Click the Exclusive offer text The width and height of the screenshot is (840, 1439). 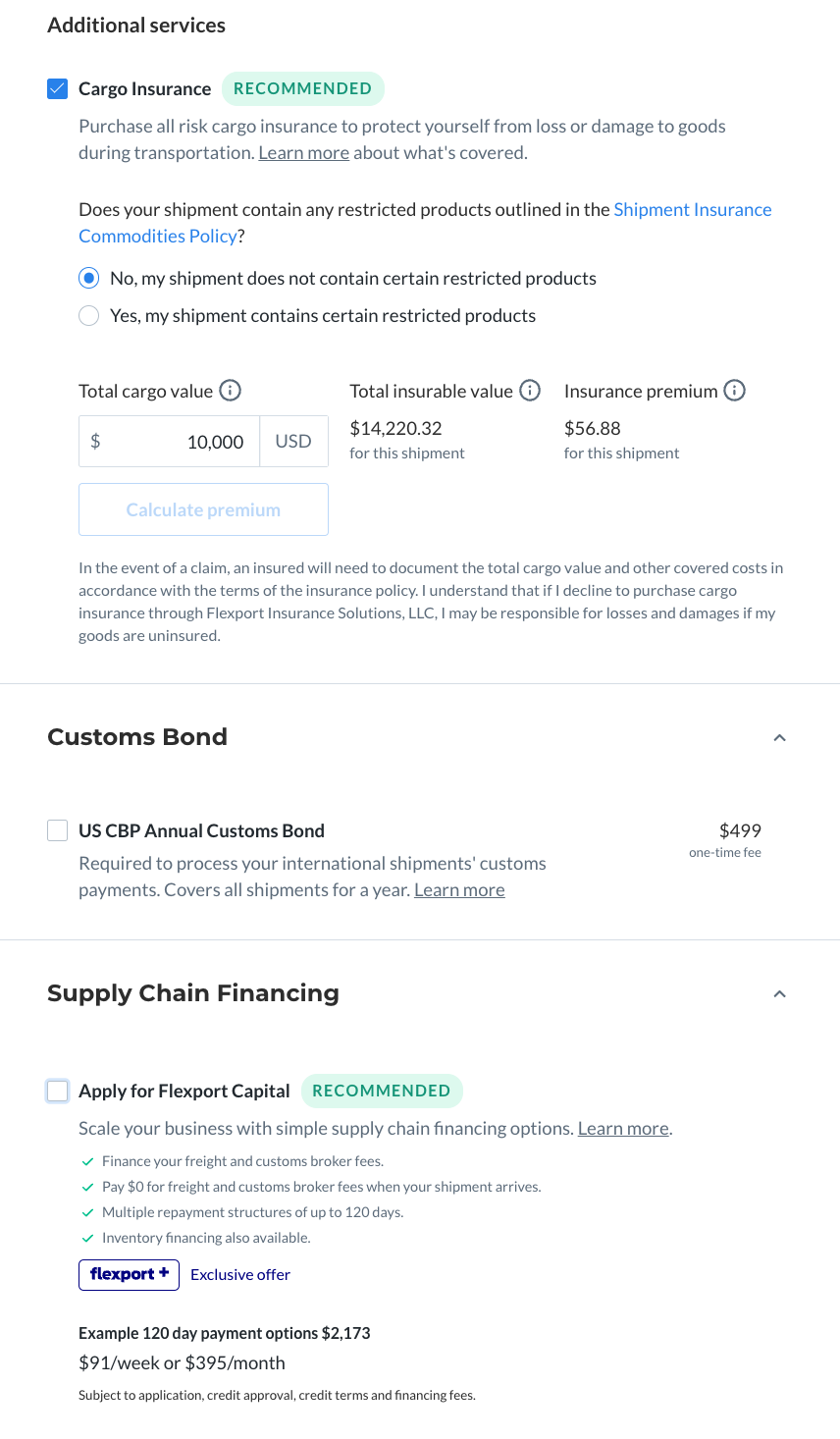click(240, 1275)
